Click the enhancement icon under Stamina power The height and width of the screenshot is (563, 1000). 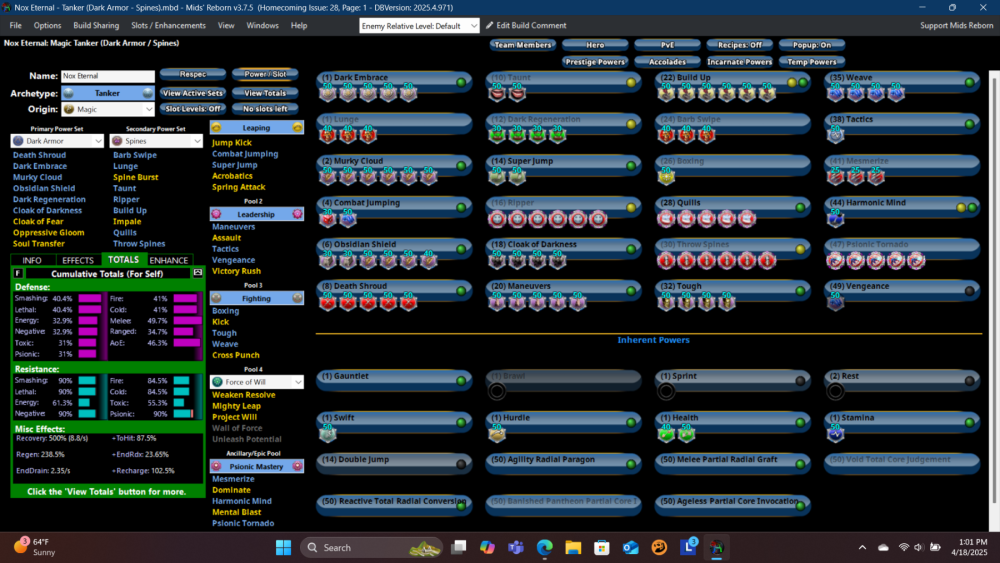click(x=836, y=432)
